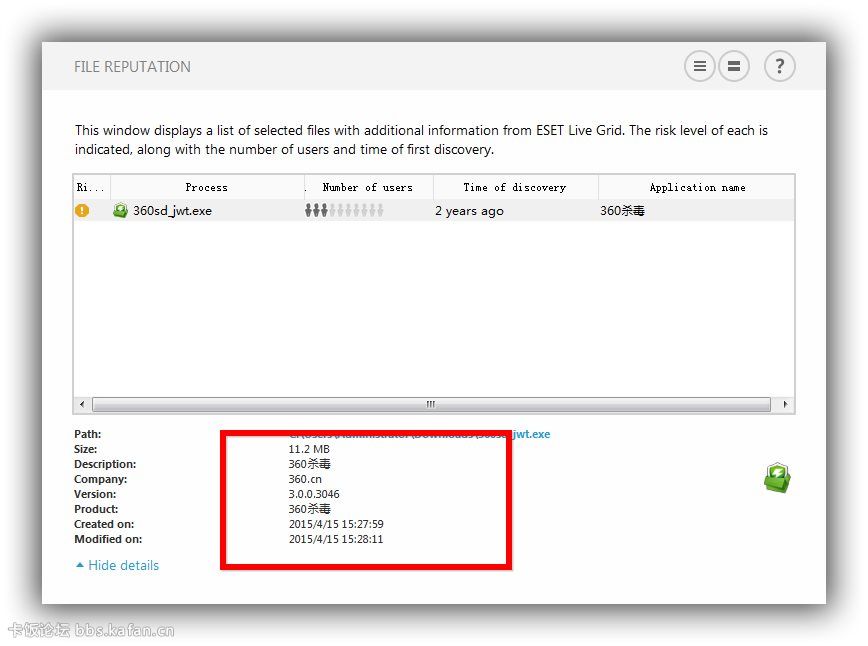This screenshot has height=646, width=868.
Task: Switch to the detailed view icon
Action: (734, 66)
